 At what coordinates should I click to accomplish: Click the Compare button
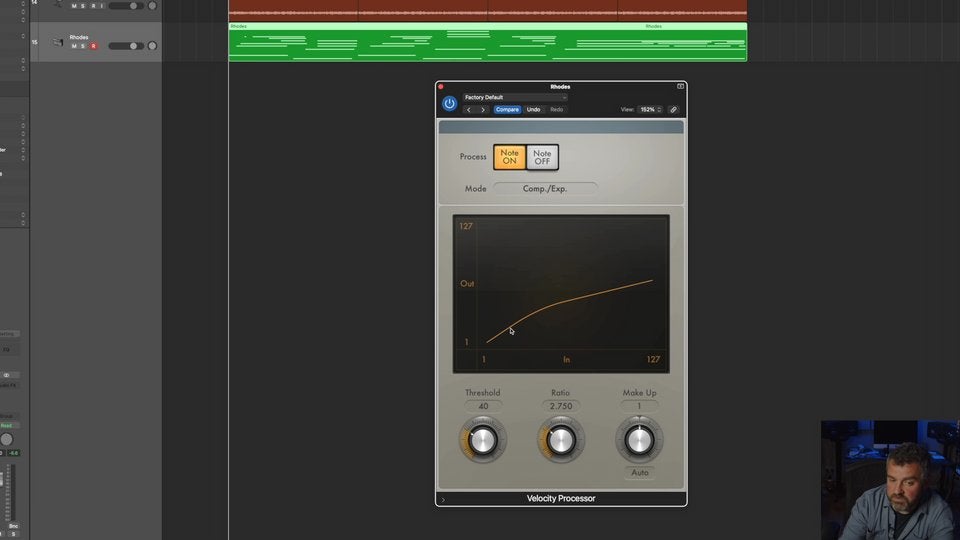507,109
